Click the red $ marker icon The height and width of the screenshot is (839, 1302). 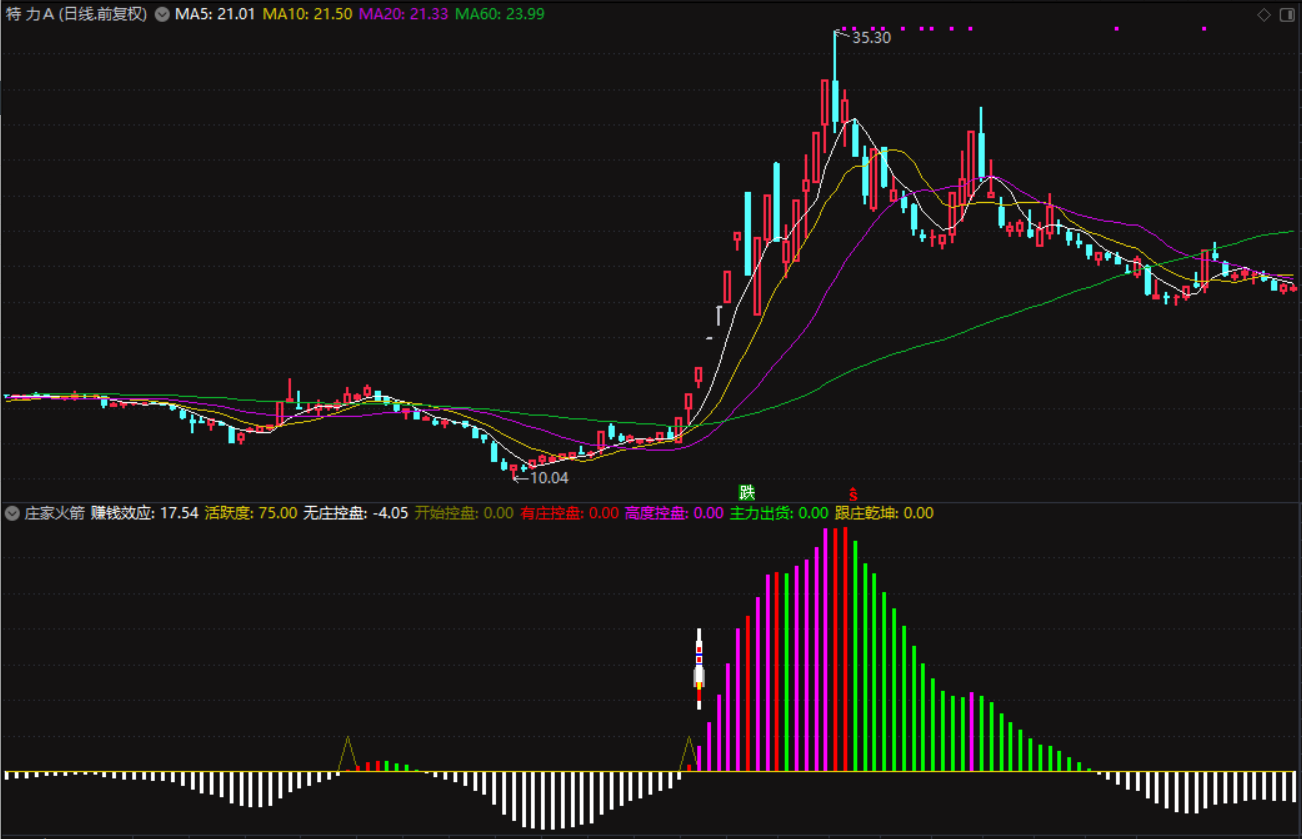(853, 493)
